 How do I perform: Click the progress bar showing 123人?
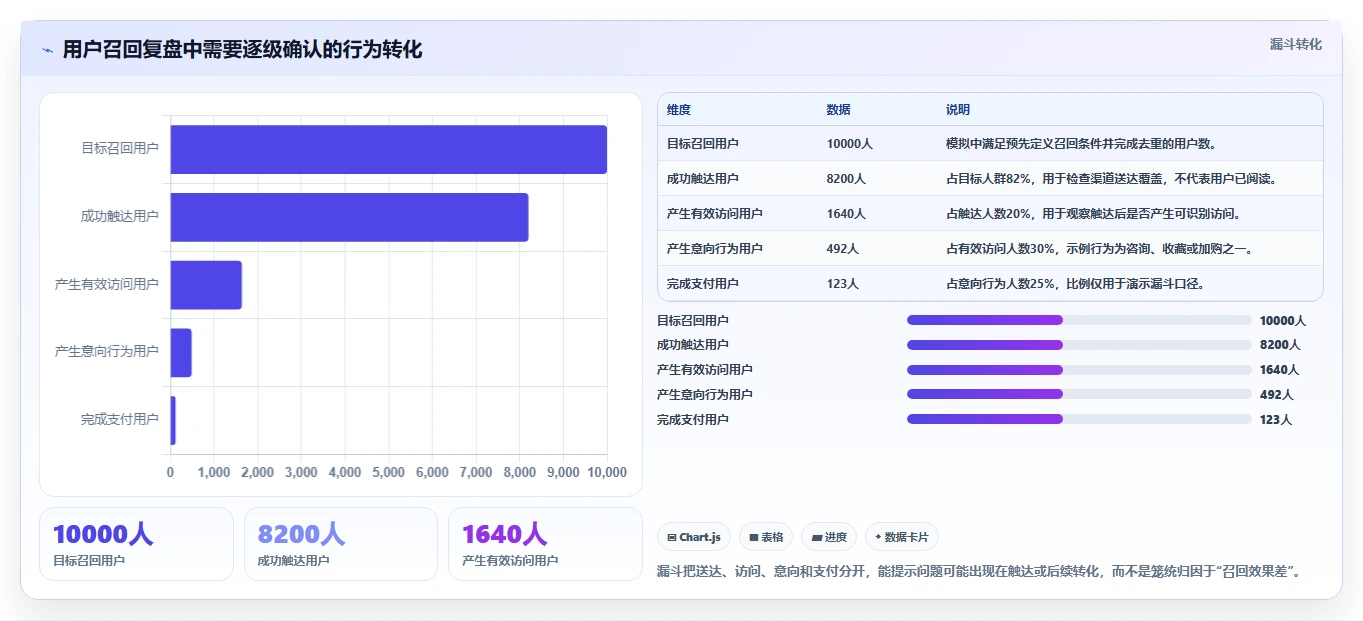(1079, 419)
